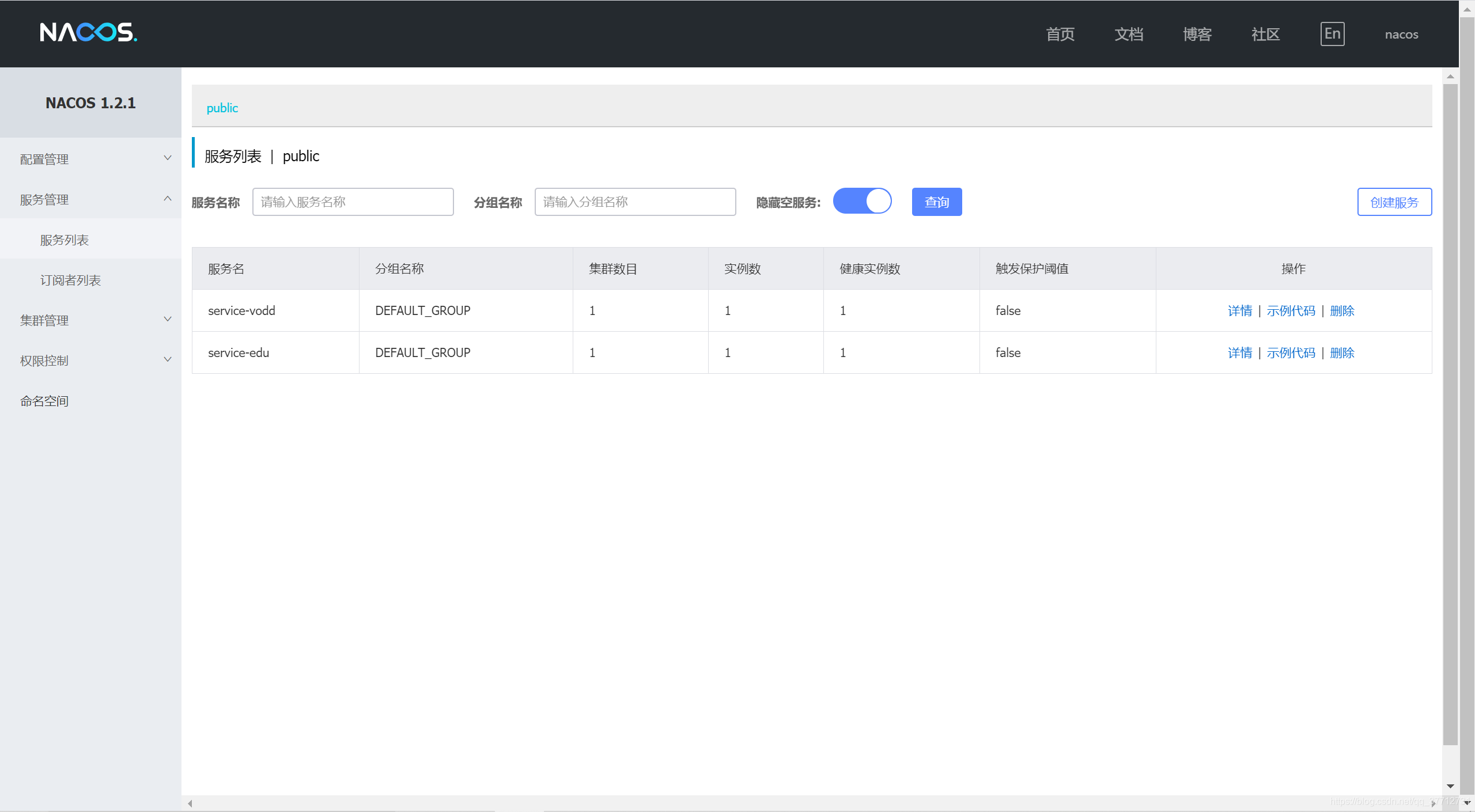Open 示例代码 for service-vodd
Viewport: 1475px width, 812px height.
[1291, 310]
